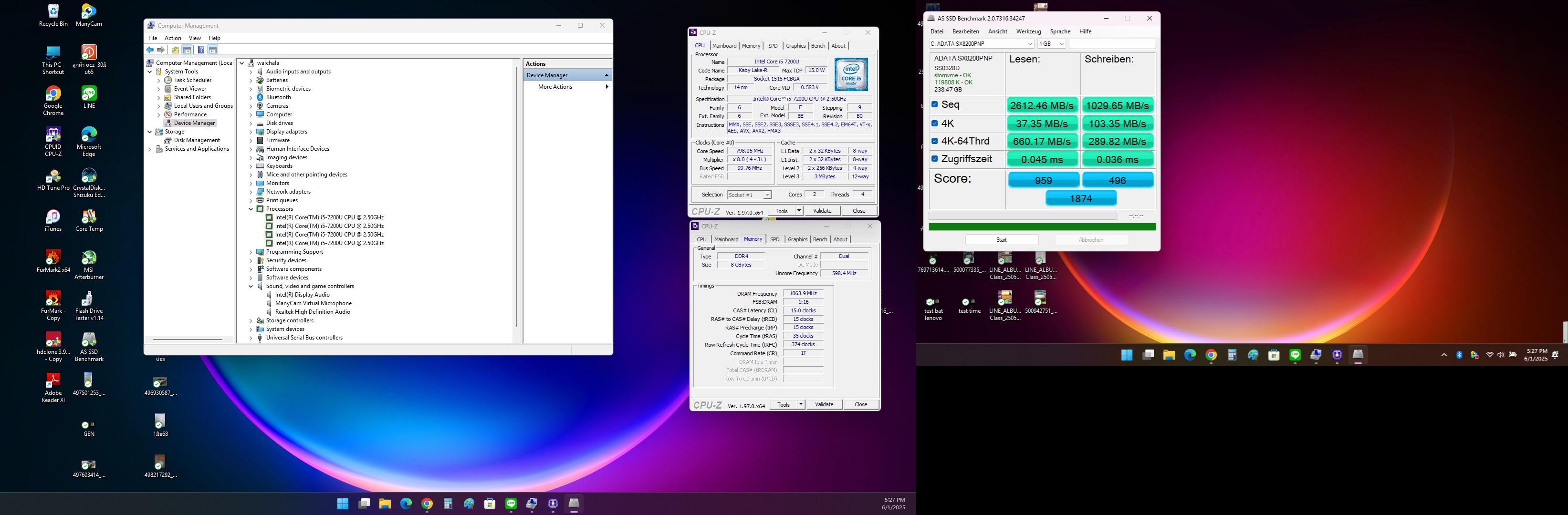The height and width of the screenshot is (515, 1568).
Task: Open the drive selection dropdown C: ADATA SX8200PNP
Action: tap(981, 44)
